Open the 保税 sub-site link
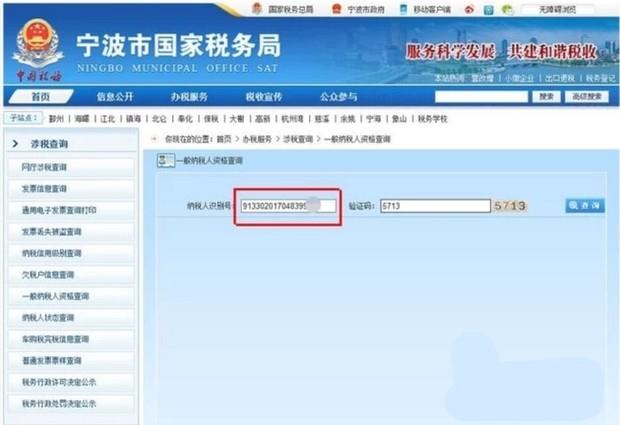Screen dimensions: 620x425 (x=211, y=119)
